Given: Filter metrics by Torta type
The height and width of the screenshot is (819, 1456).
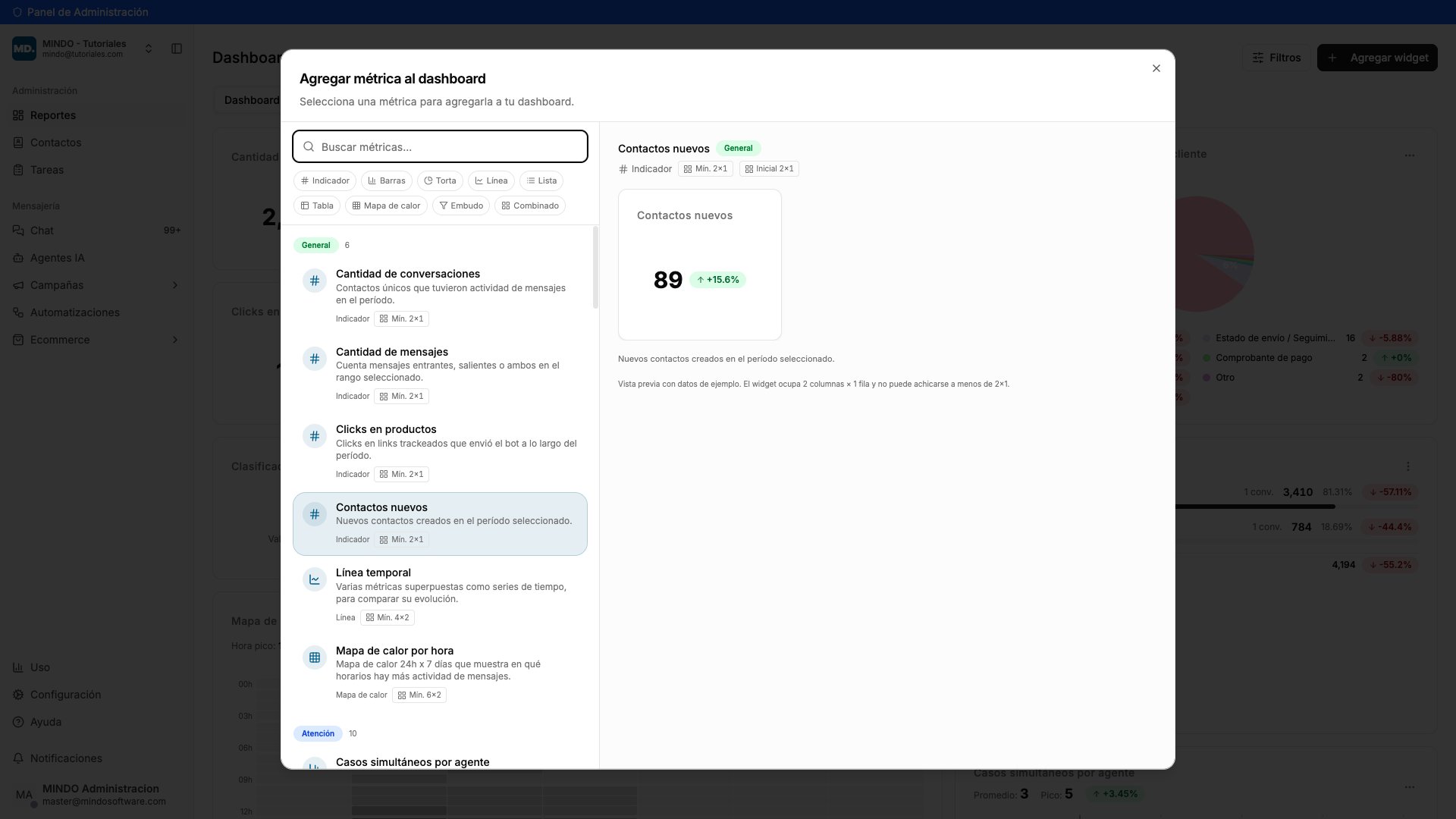Looking at the screenshot, I should point(440,180).
